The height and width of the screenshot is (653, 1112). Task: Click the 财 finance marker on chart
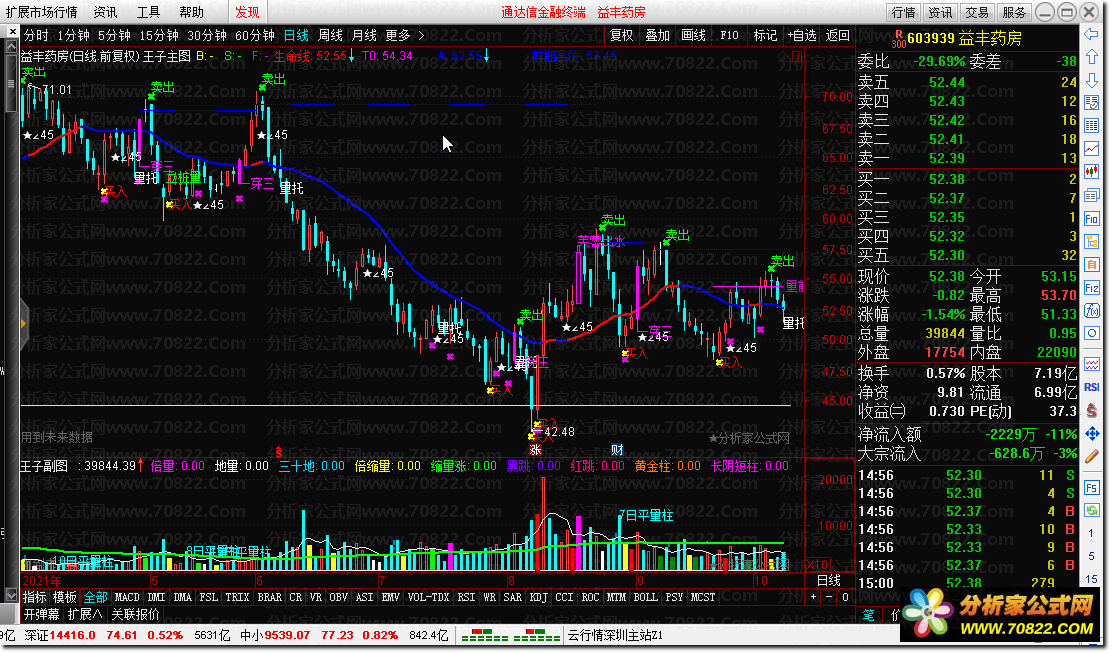click(617, 450)
